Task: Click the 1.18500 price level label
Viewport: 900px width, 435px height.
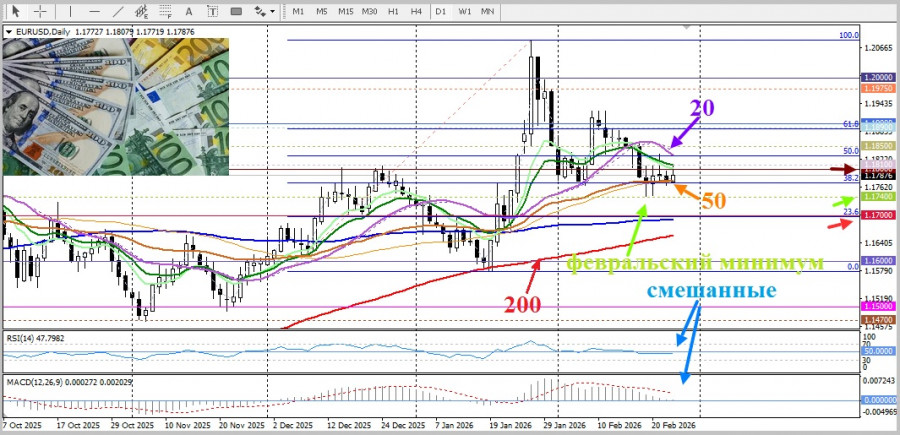Action: pos(878,146)
